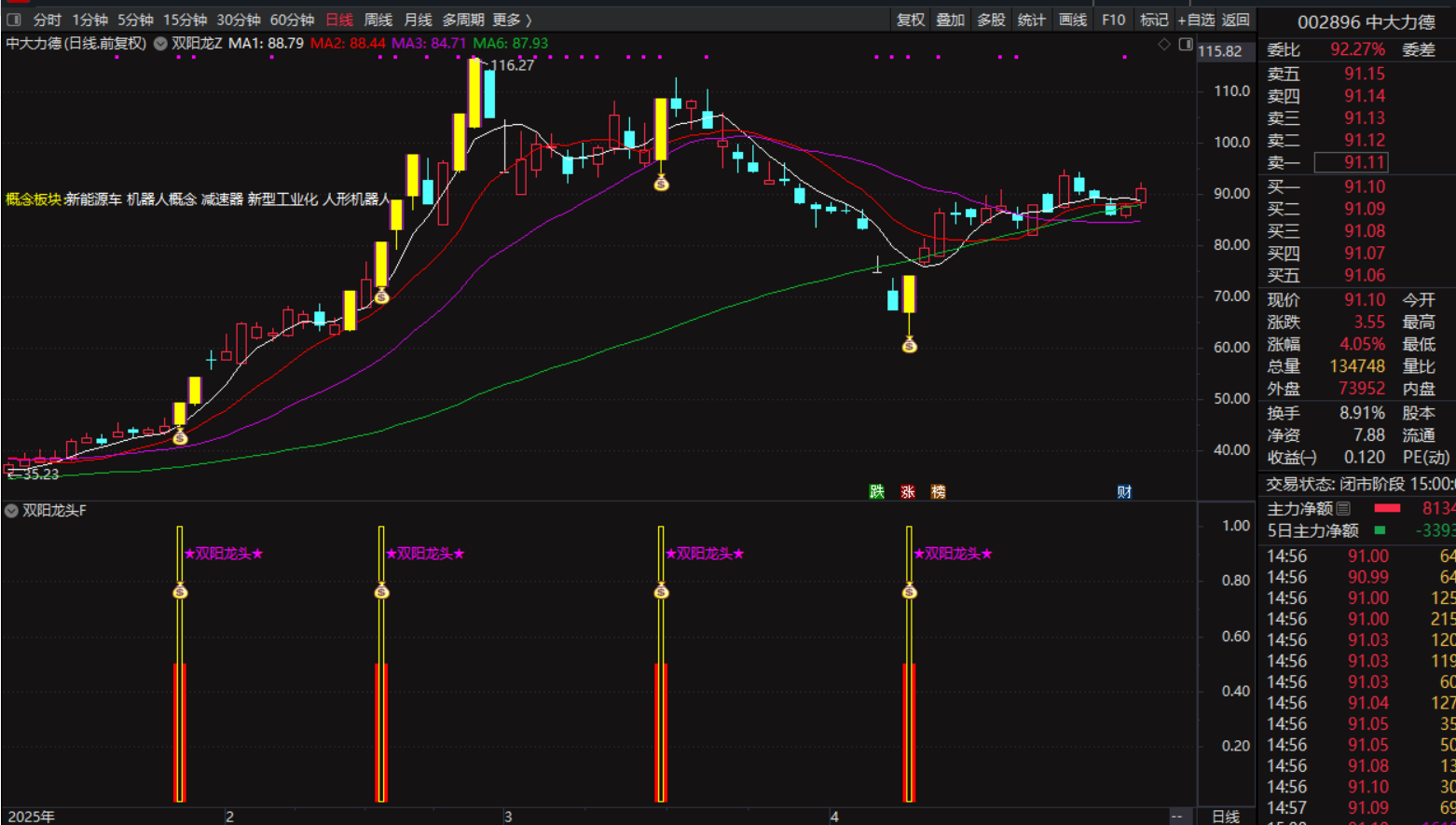Click first 双阳龙头 money bag icon in sub-chart
Image resolution: width=1456 pixels, height=825 pixels.
181,592
